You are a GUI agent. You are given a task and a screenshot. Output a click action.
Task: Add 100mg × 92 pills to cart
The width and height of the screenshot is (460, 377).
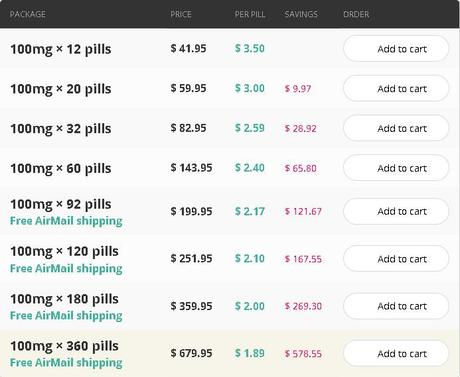click(x=396, y=211)
